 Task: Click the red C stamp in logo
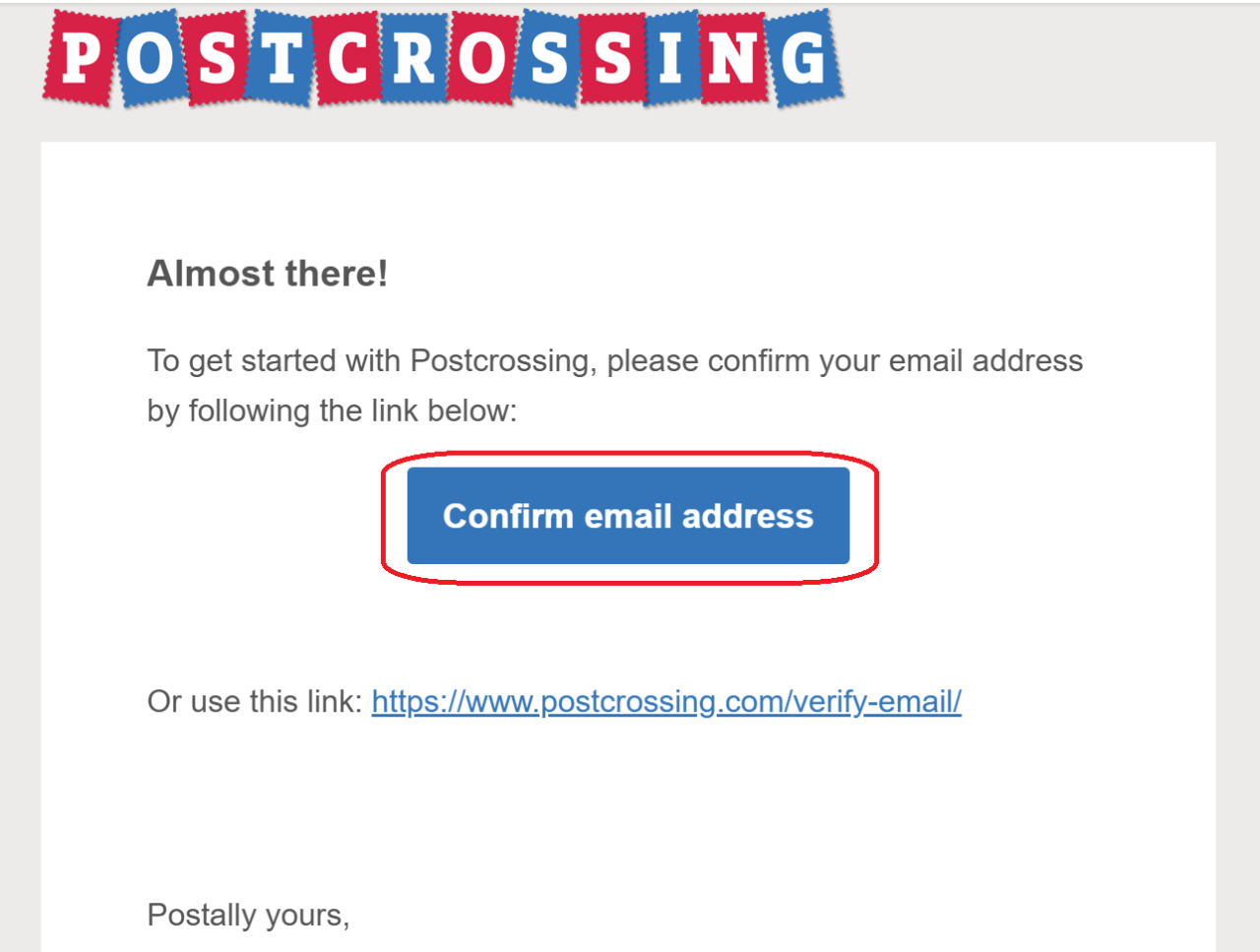point(347,58)
